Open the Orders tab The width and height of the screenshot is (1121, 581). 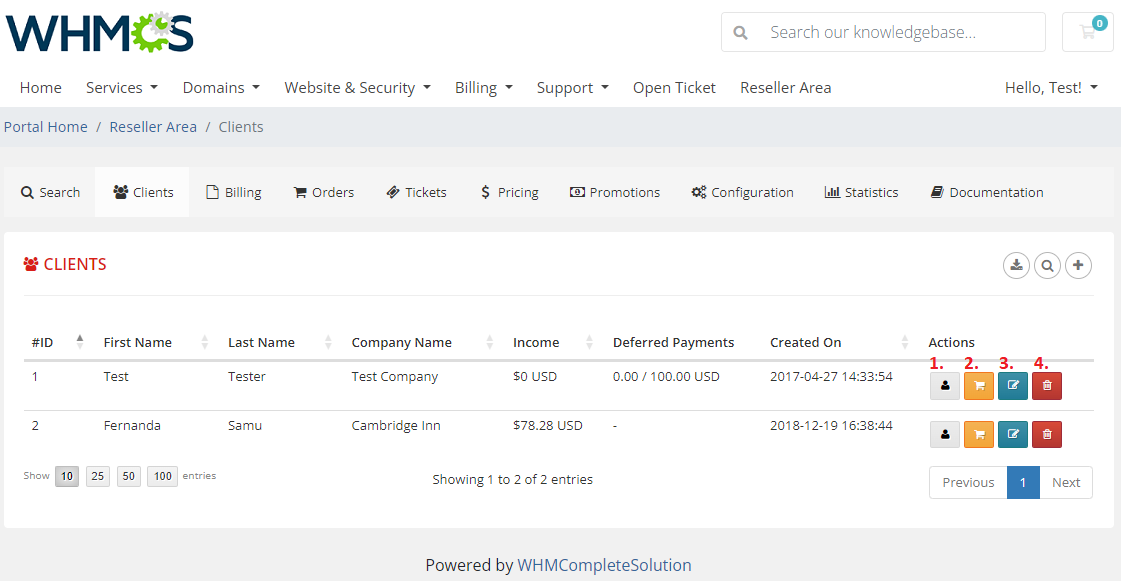pos(324,192)
